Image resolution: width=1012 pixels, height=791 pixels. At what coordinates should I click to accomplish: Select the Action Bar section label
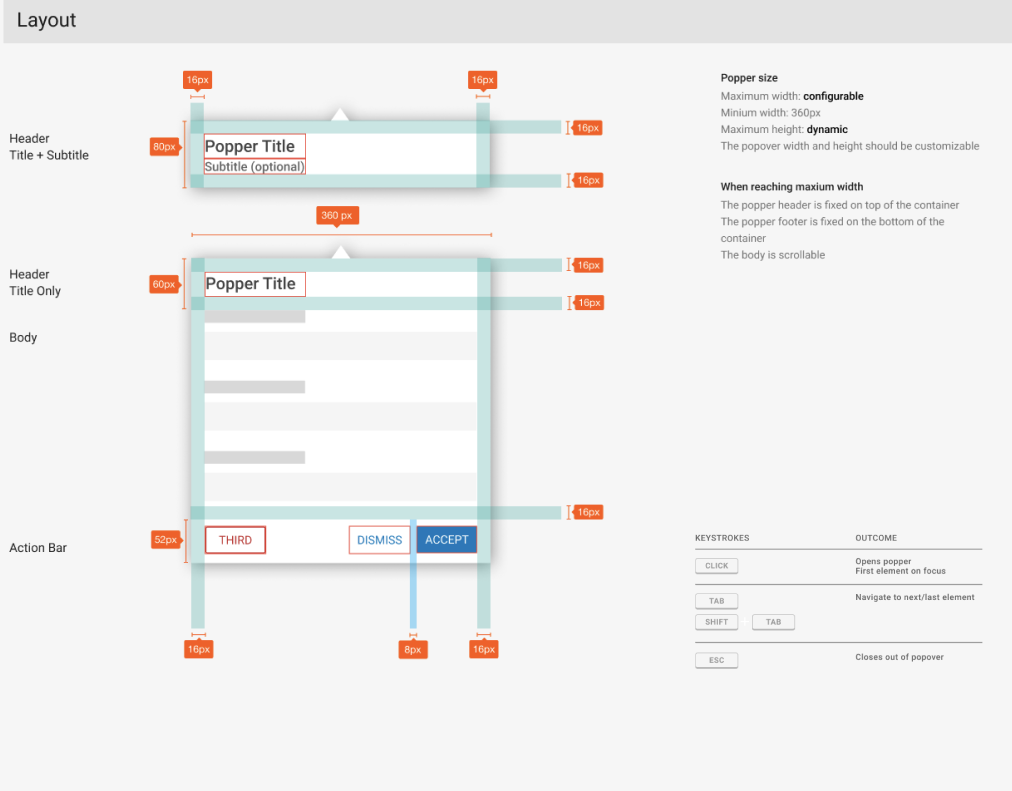[38, 548]
